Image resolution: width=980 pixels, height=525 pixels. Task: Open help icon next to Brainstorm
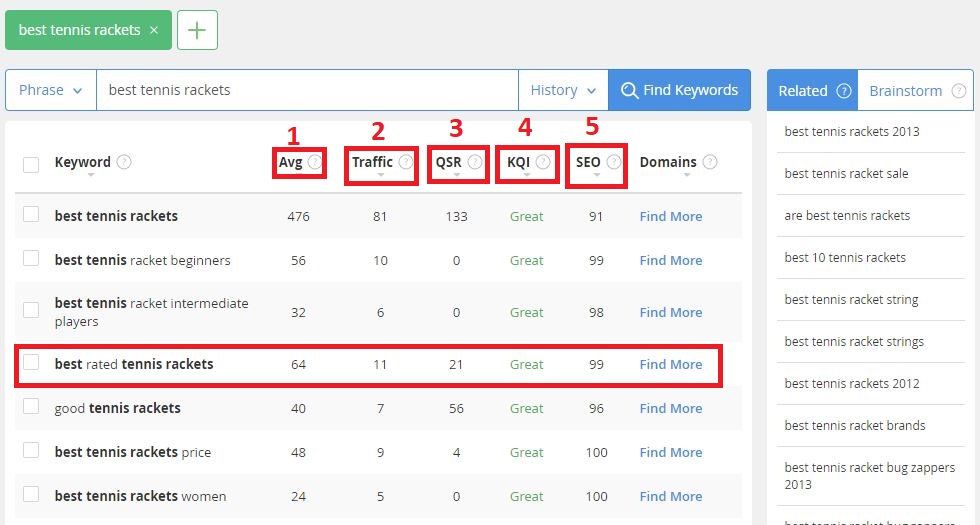959,91
